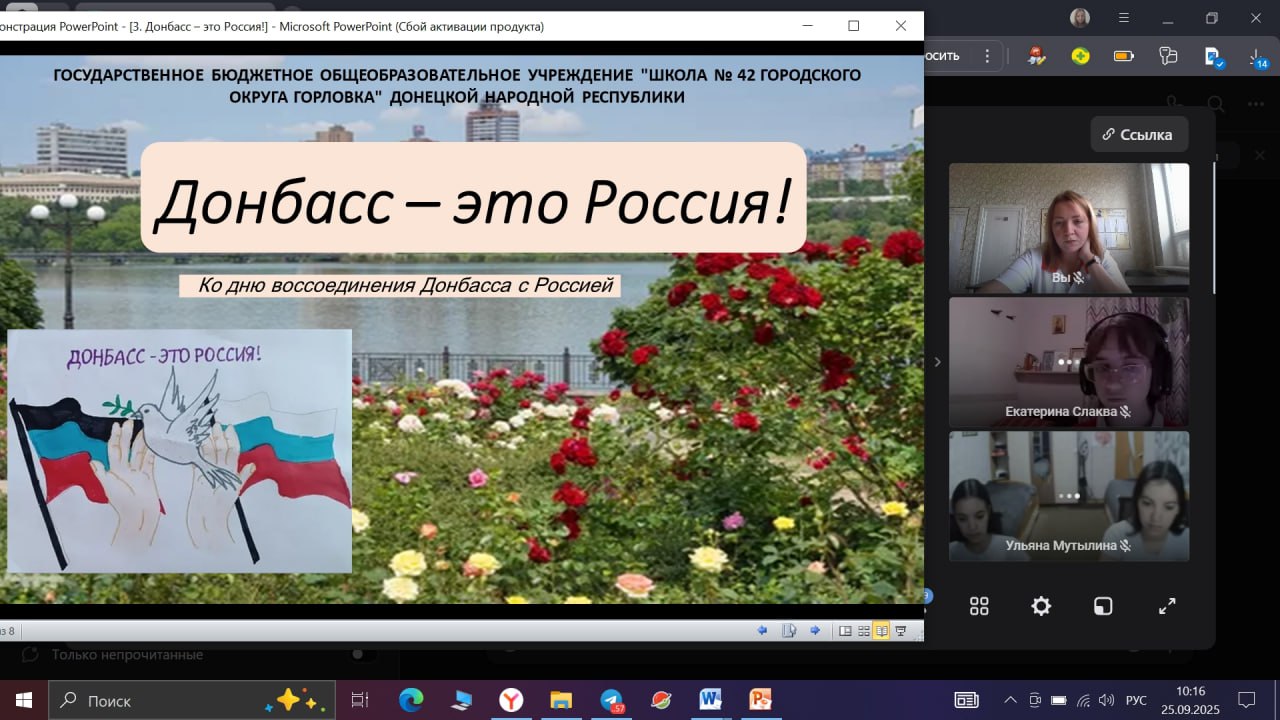Select Екатерина Слаква video tile
Screen dimensions: 1280x720
pos(1069,362)
